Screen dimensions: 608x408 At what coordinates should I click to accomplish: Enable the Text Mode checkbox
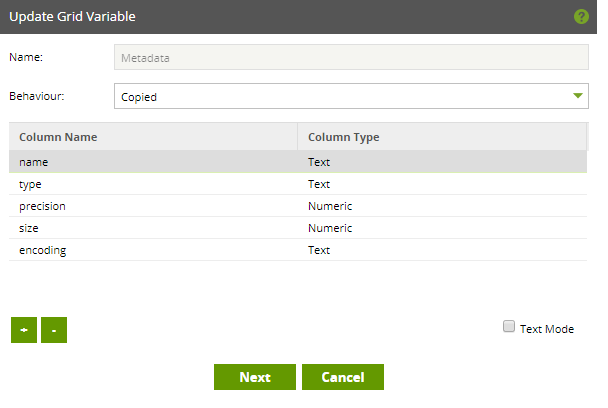(509, 326)
